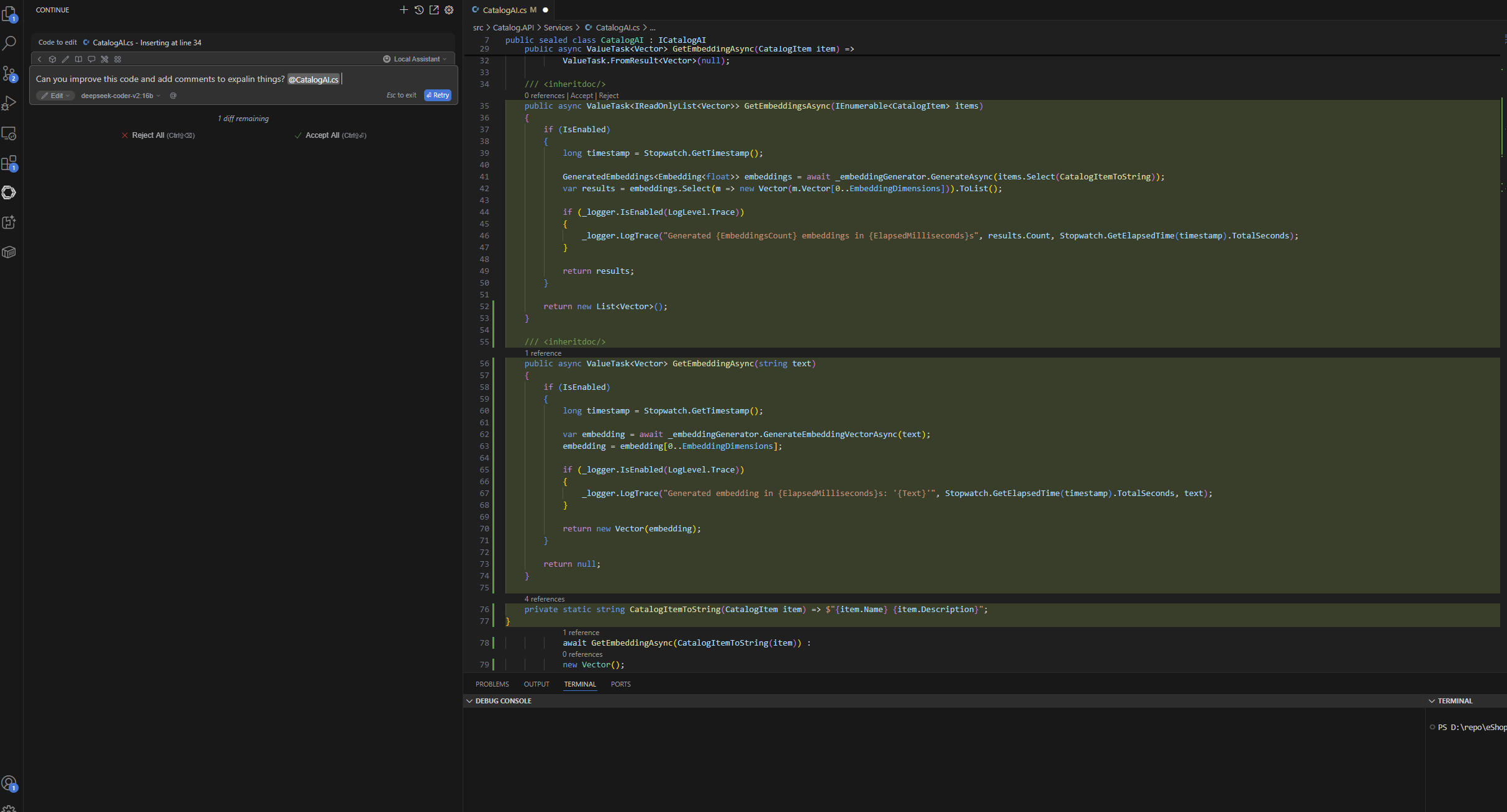Viewport: 1507px width, 812px height.
Task: Start a new Continue session with plus icon
Action: click(x=404, y=10)
